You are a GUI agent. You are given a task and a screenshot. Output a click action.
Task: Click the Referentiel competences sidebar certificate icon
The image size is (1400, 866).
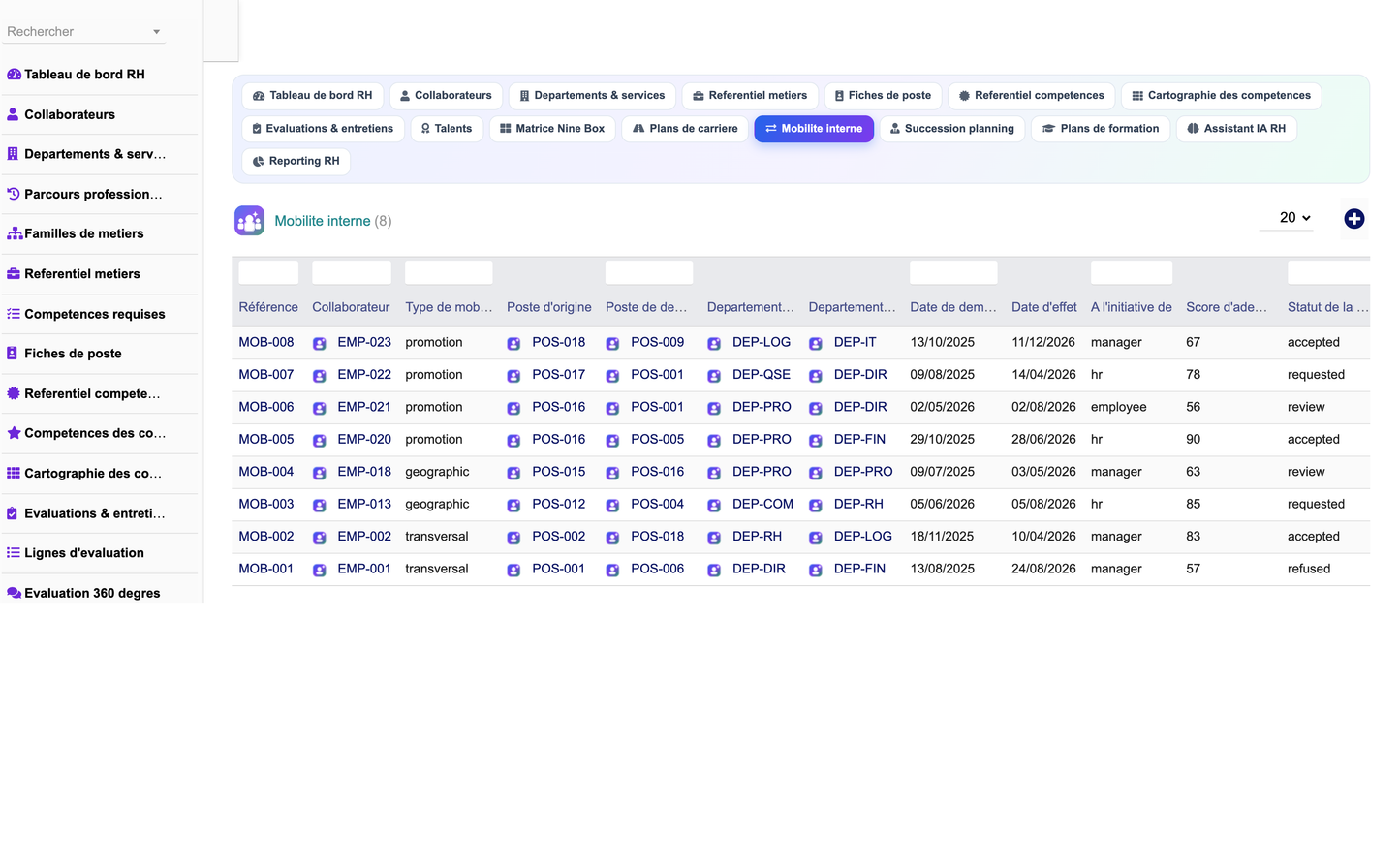pos(14,393)
